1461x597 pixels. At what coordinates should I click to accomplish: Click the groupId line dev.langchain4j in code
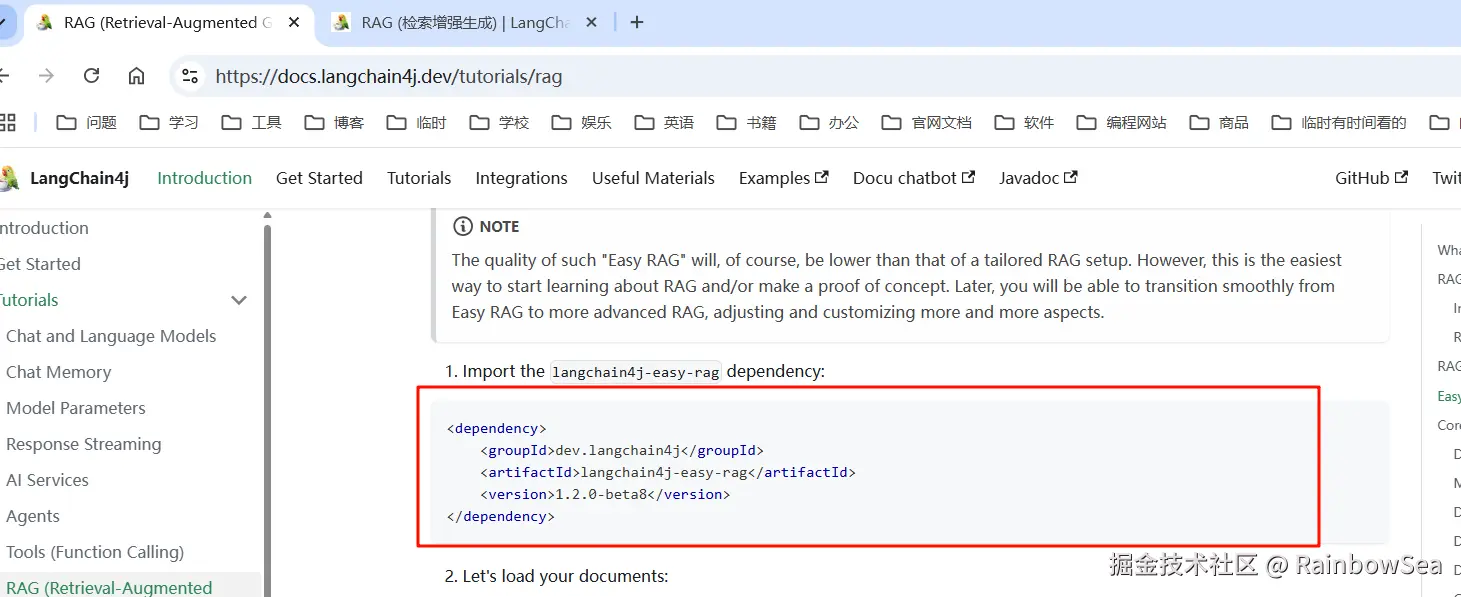click(622, 450)
